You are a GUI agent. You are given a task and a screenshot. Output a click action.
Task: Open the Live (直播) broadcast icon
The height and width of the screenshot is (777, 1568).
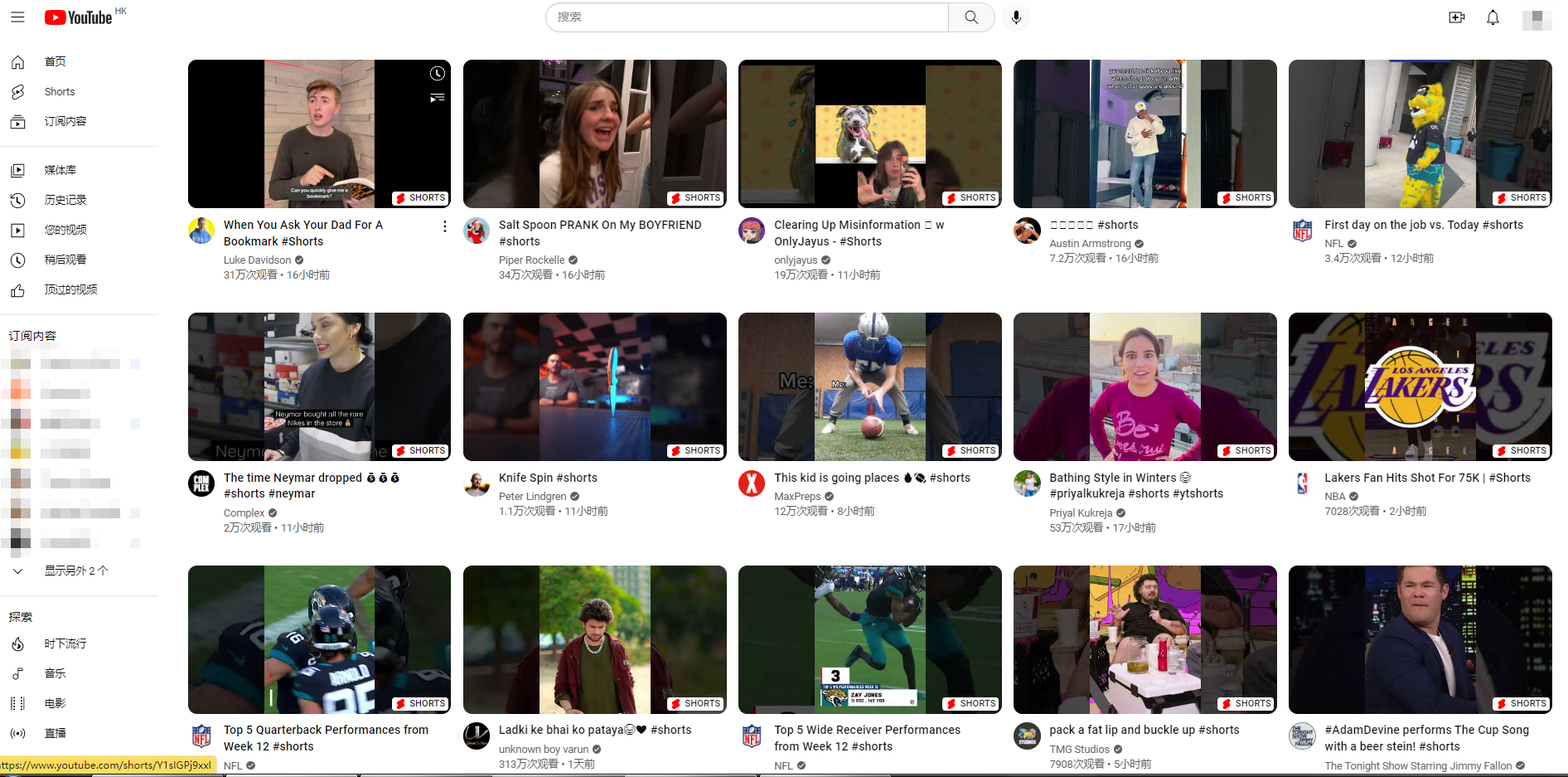(18, 732)
